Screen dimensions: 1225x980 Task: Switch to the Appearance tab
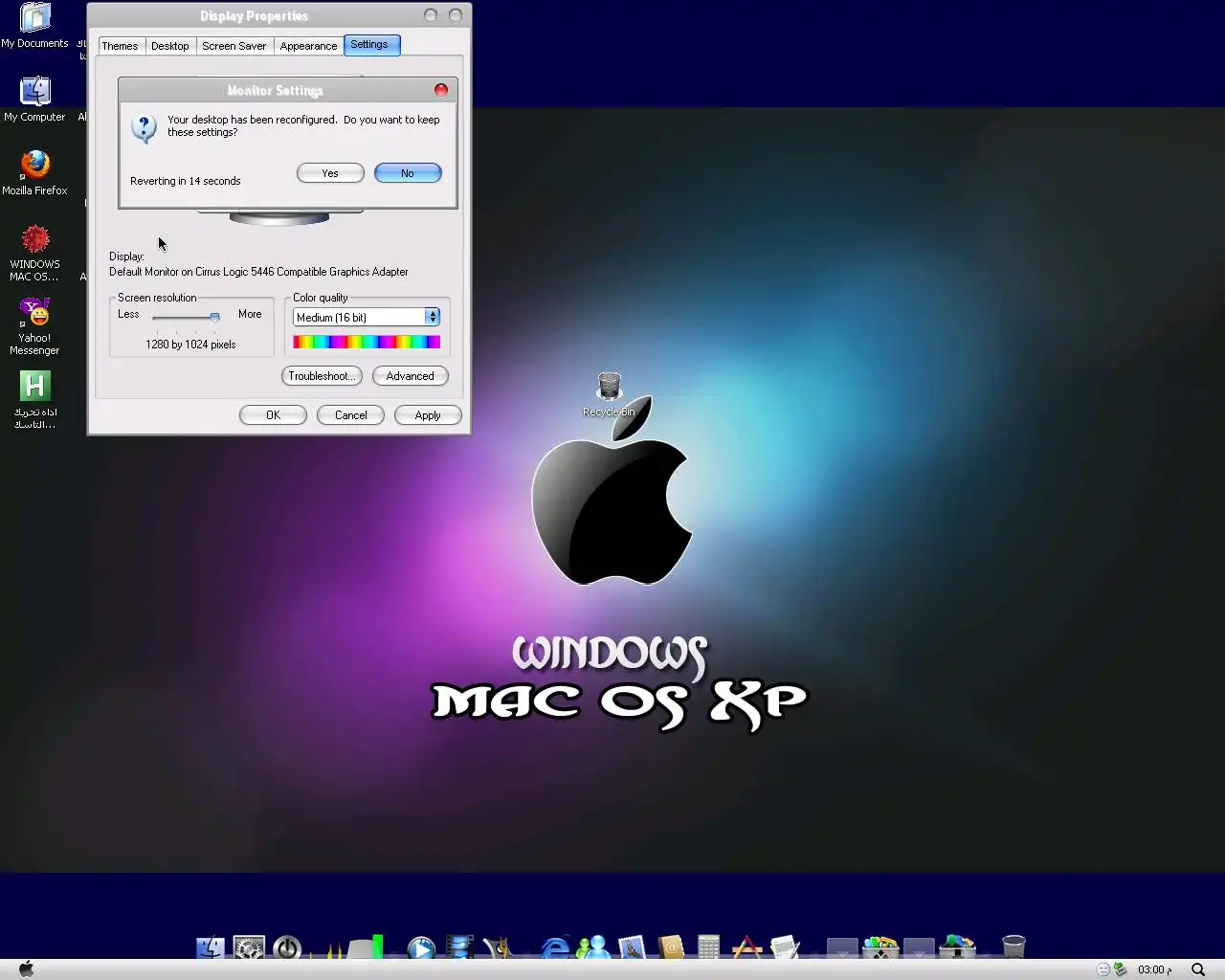coord(308,46)
